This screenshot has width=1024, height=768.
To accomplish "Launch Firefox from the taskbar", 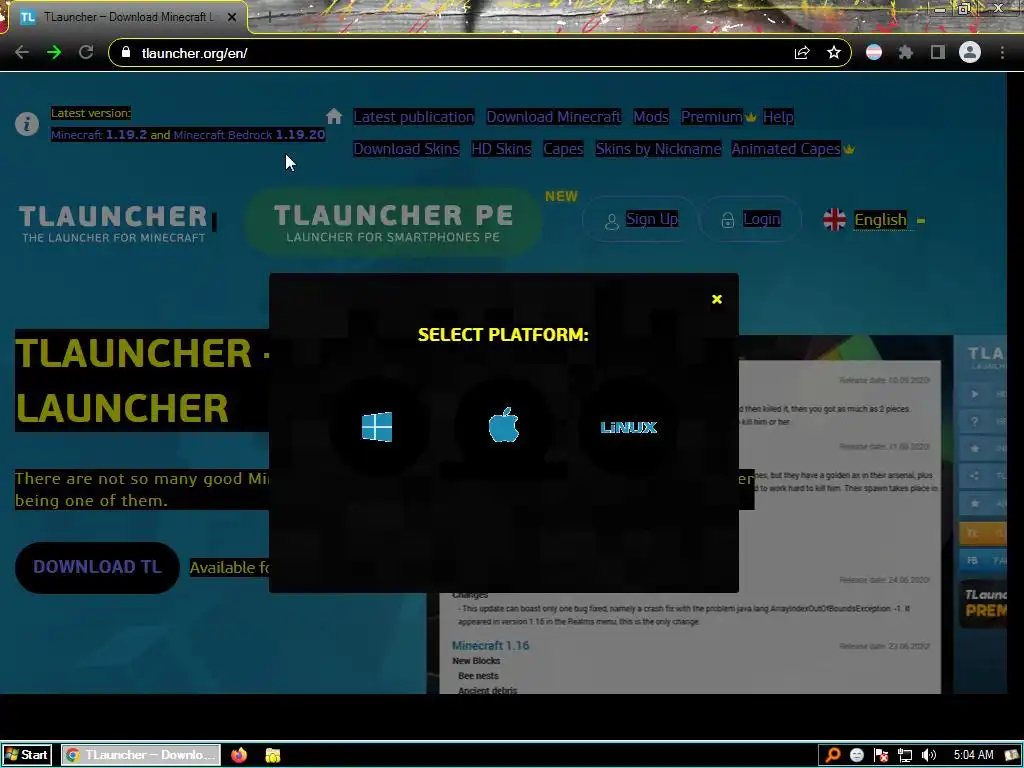I will pyautogui.click(x=239, y=755).
